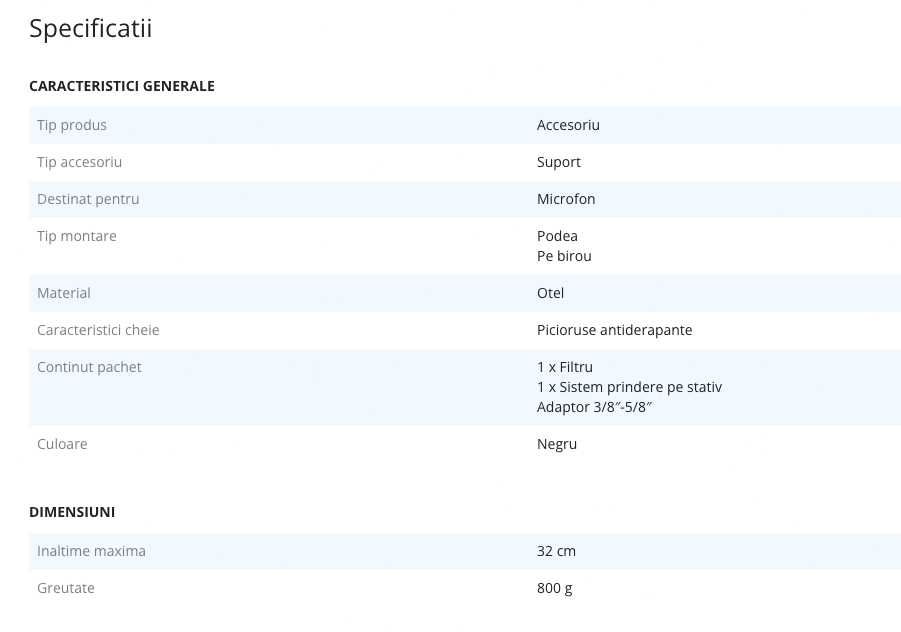Click the Tip montare label
The image size is (901, 632).
click(x=77, y=236)
